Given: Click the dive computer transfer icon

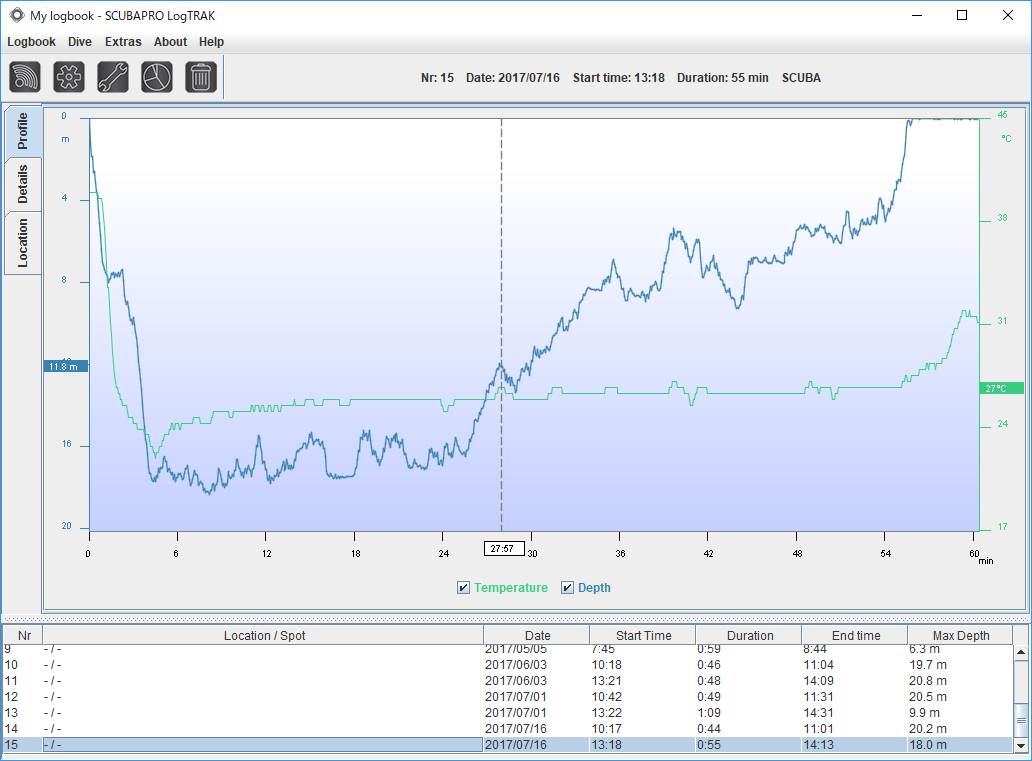Looking at the screenshot, I should pyautogui.click(x=25, y=77).
